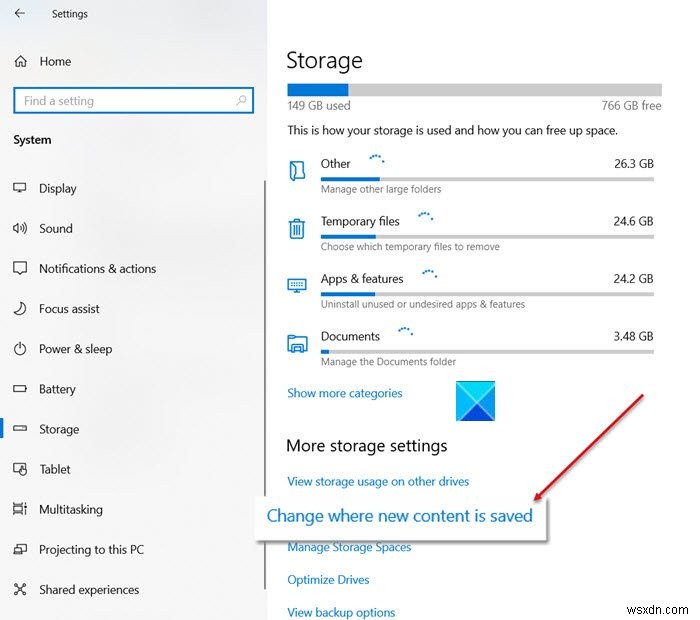Viewport: 700px width, 620px height.
Task: Click the Battery icon
Action: pos(20,388)
